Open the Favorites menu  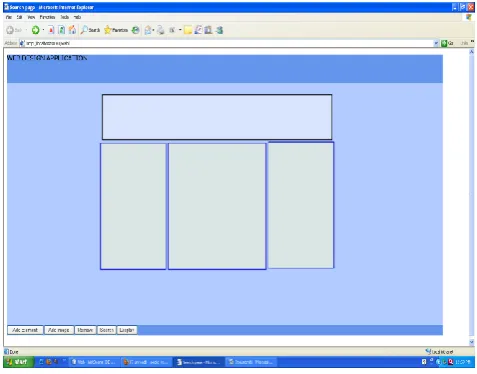coord(47,17)
